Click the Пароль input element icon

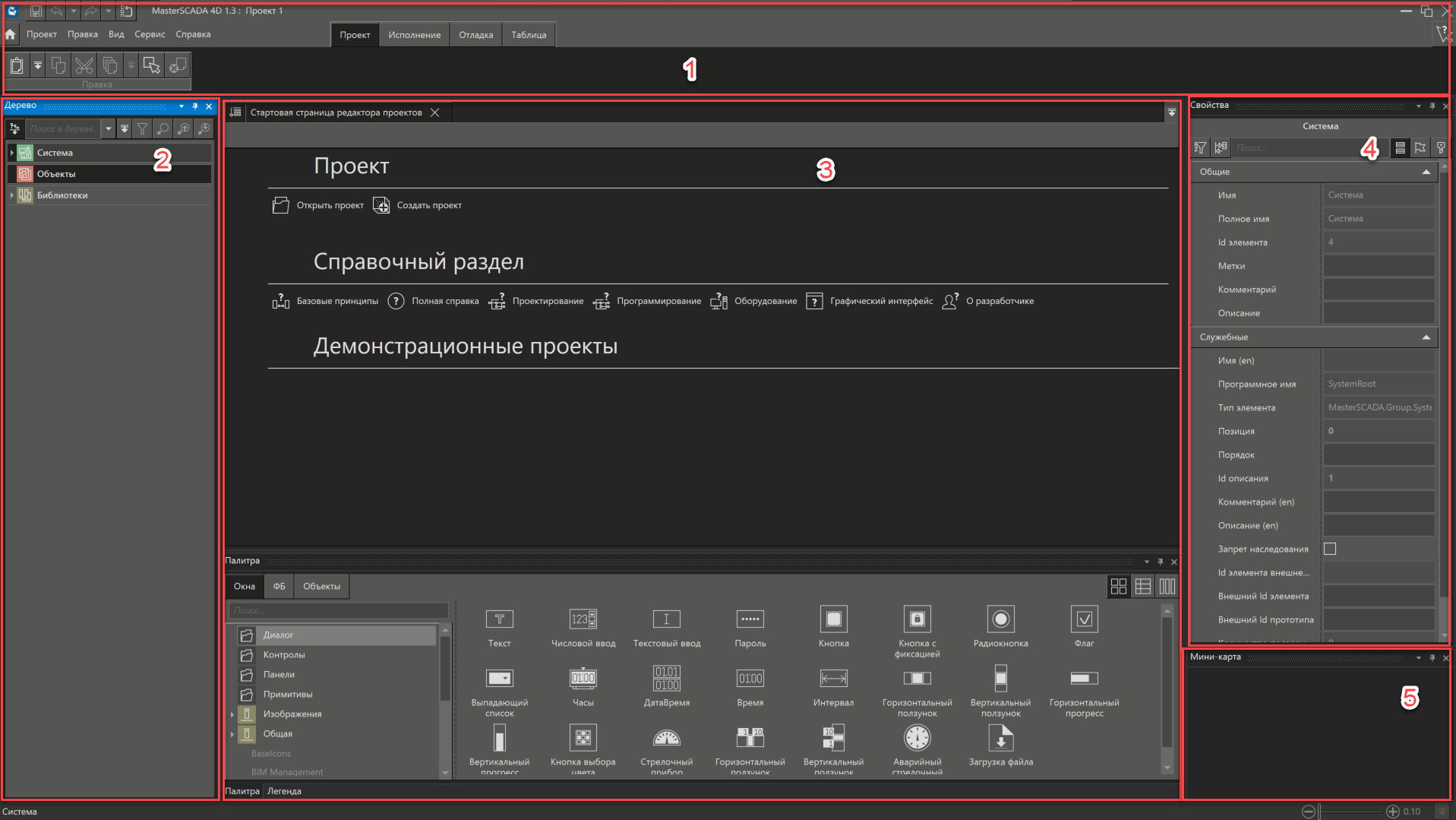tap(750, 620)
